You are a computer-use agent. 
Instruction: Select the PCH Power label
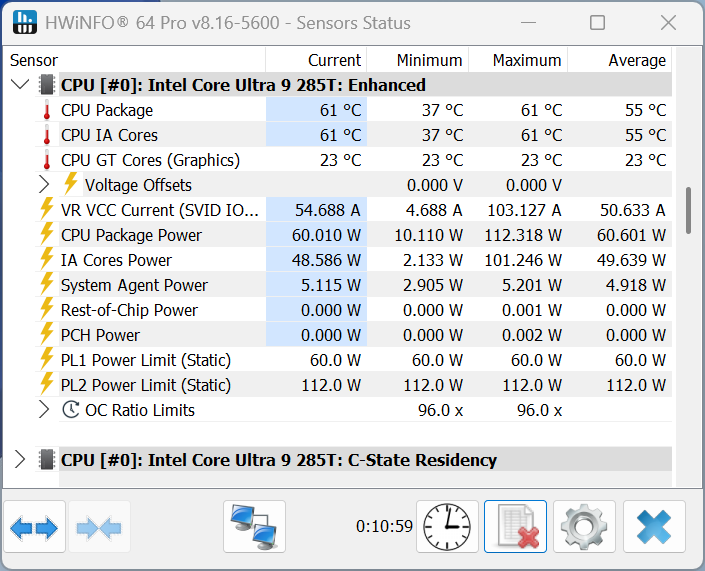click(x=100, y=335)
